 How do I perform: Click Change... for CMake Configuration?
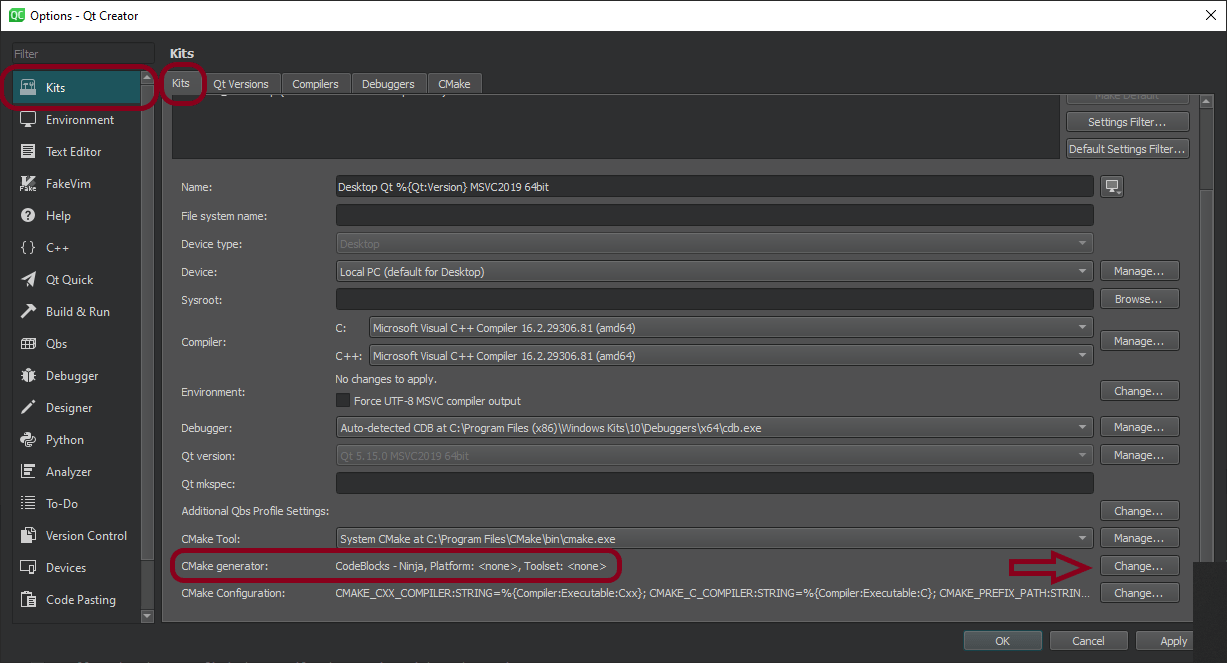pos(1139,593)
